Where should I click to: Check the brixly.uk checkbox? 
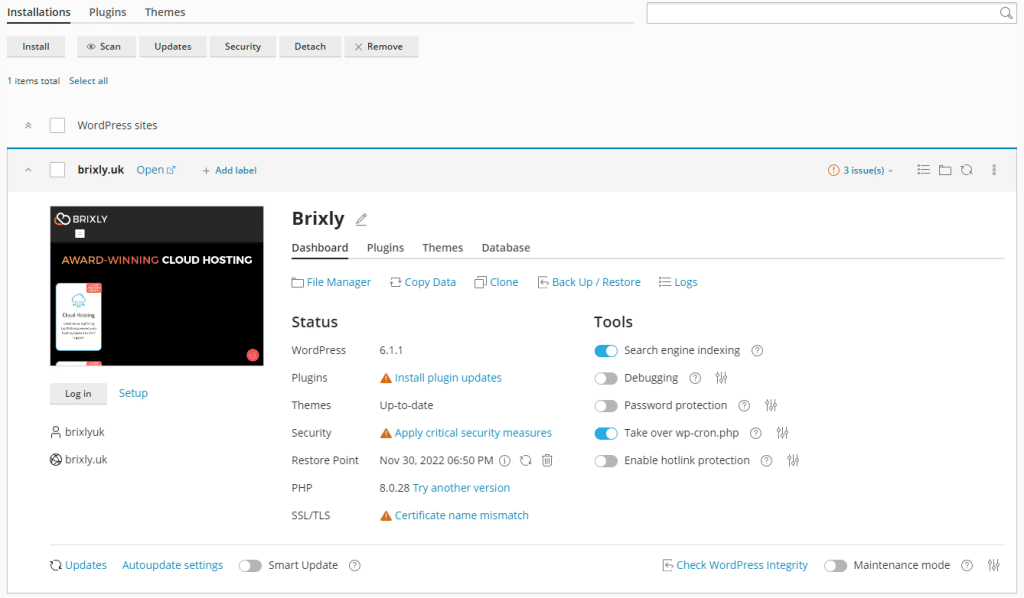[x=57, y=170]
